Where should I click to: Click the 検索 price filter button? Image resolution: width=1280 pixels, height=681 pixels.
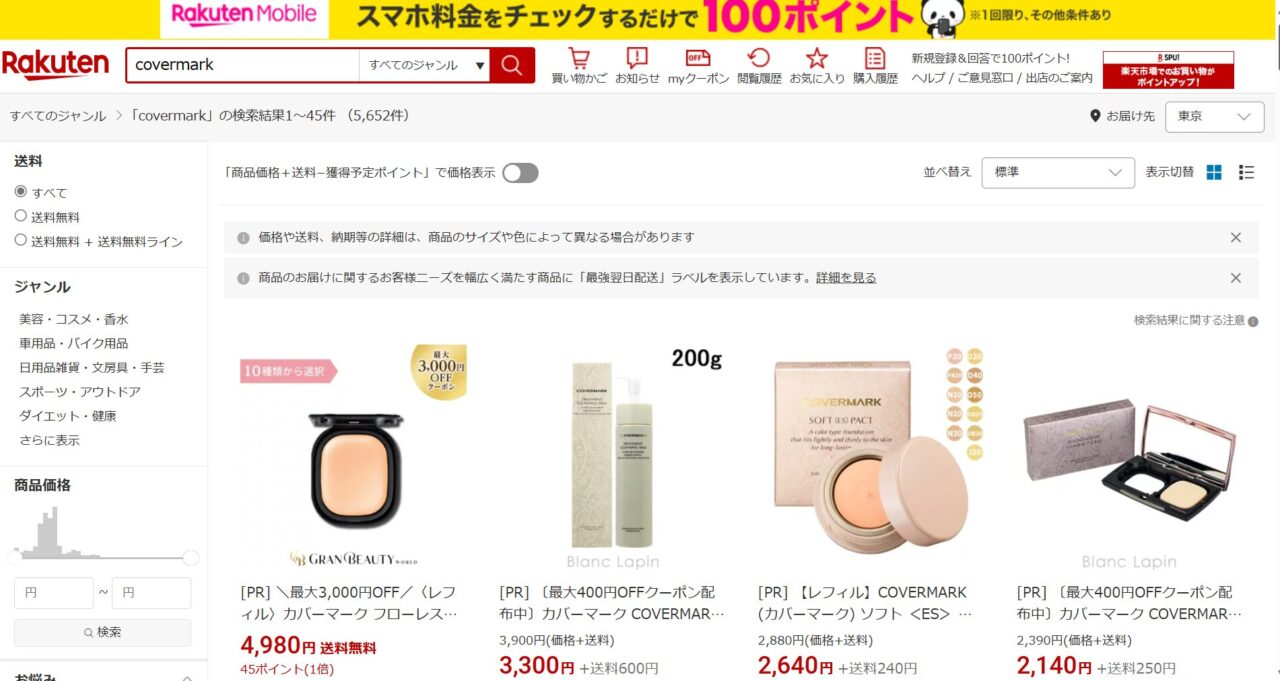tap(102, 632)
